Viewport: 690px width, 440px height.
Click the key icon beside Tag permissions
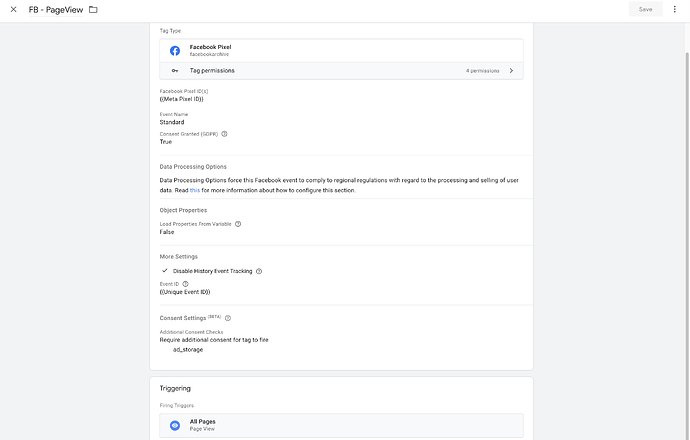point(175,71)
